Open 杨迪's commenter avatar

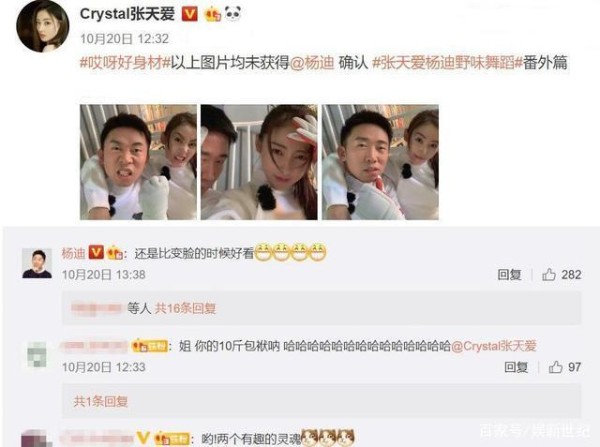[37, 263]
